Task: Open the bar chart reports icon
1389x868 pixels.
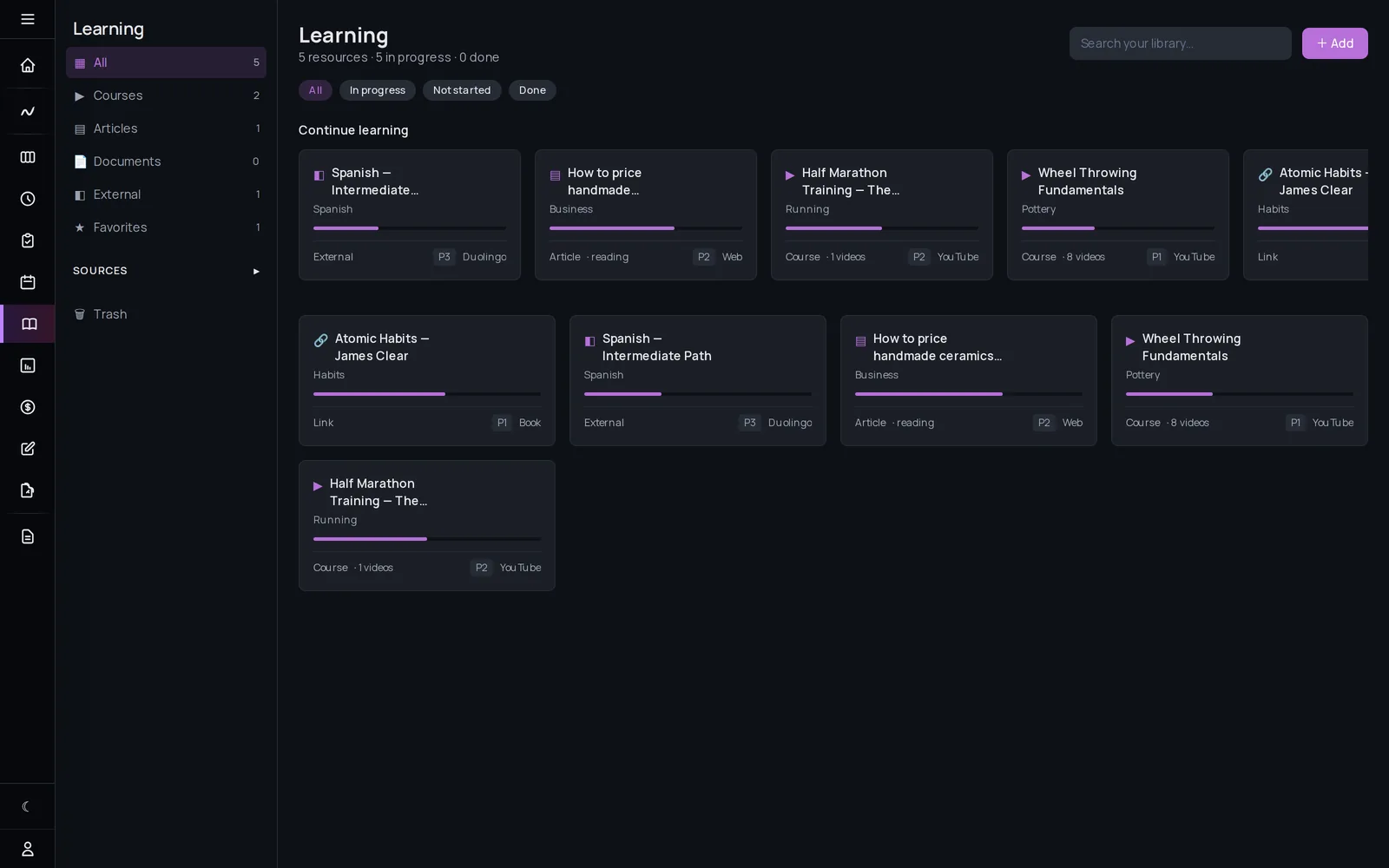Action: 28,365
